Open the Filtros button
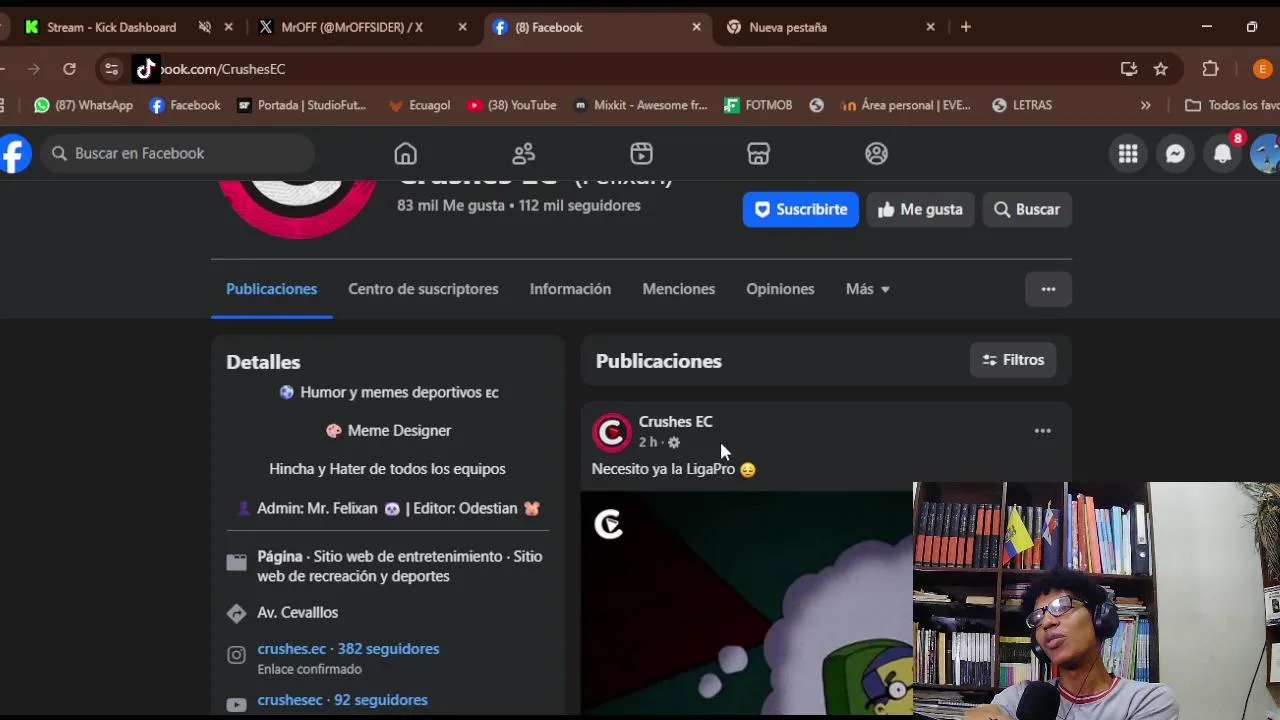Viewport: 1280px width, 720px height. coord(1013,360)
